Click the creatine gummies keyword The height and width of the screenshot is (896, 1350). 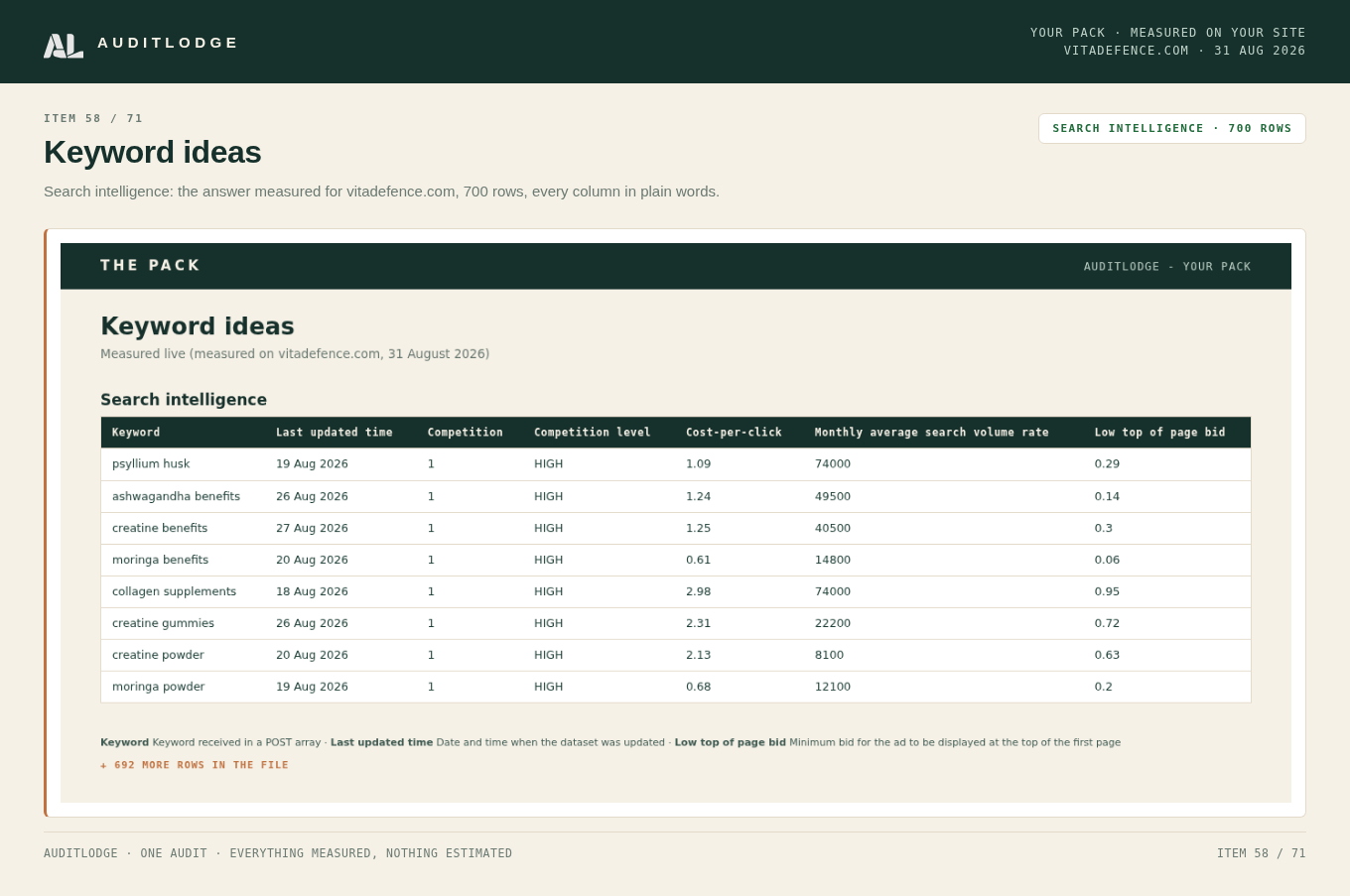click(x=163, y=623)
